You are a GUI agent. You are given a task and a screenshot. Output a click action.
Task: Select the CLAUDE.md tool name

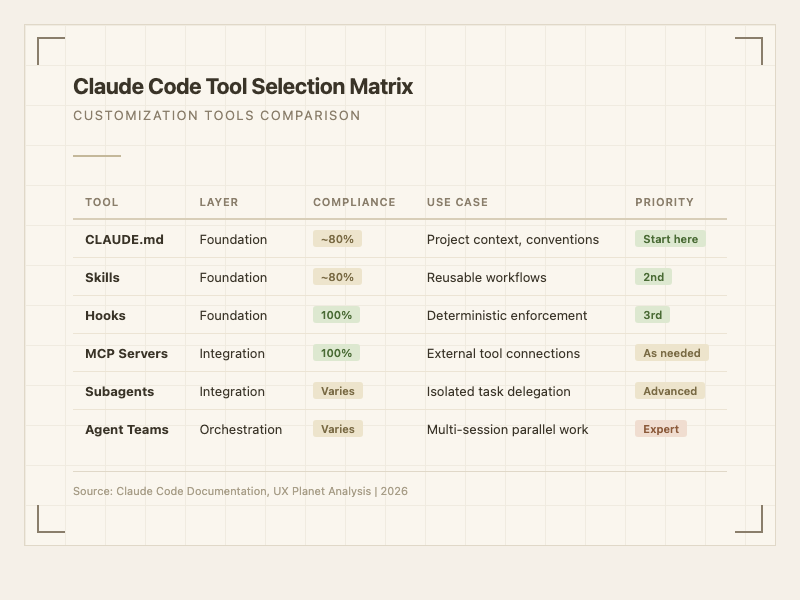(x=124, y=240)
